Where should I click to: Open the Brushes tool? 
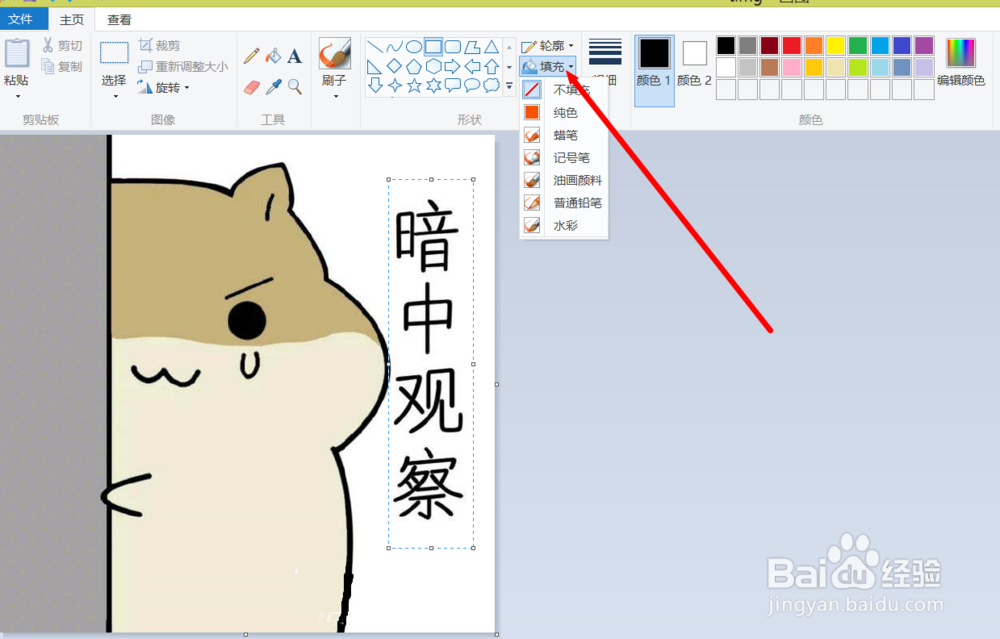(x=334, y=54)
